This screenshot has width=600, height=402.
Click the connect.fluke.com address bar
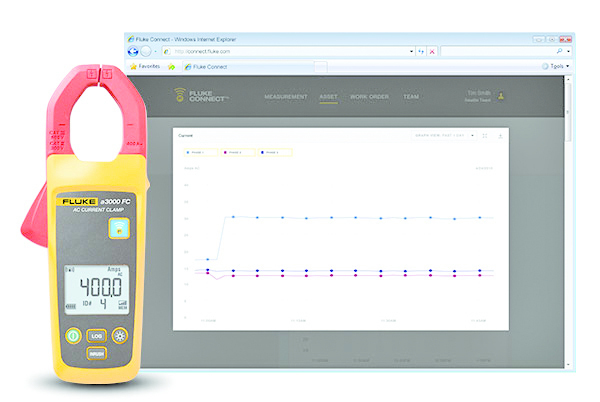click(285, 51)
